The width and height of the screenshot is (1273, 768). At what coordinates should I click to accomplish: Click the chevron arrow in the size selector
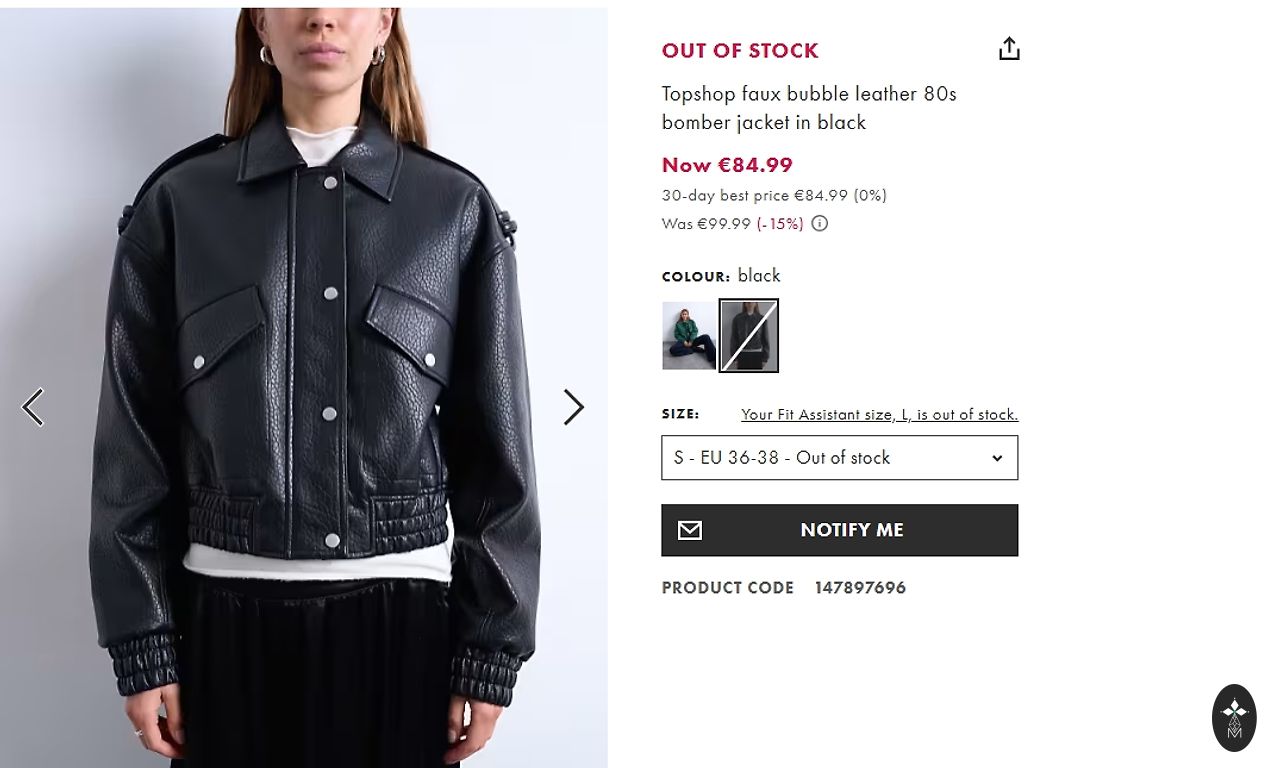click(x=997, y=458)
